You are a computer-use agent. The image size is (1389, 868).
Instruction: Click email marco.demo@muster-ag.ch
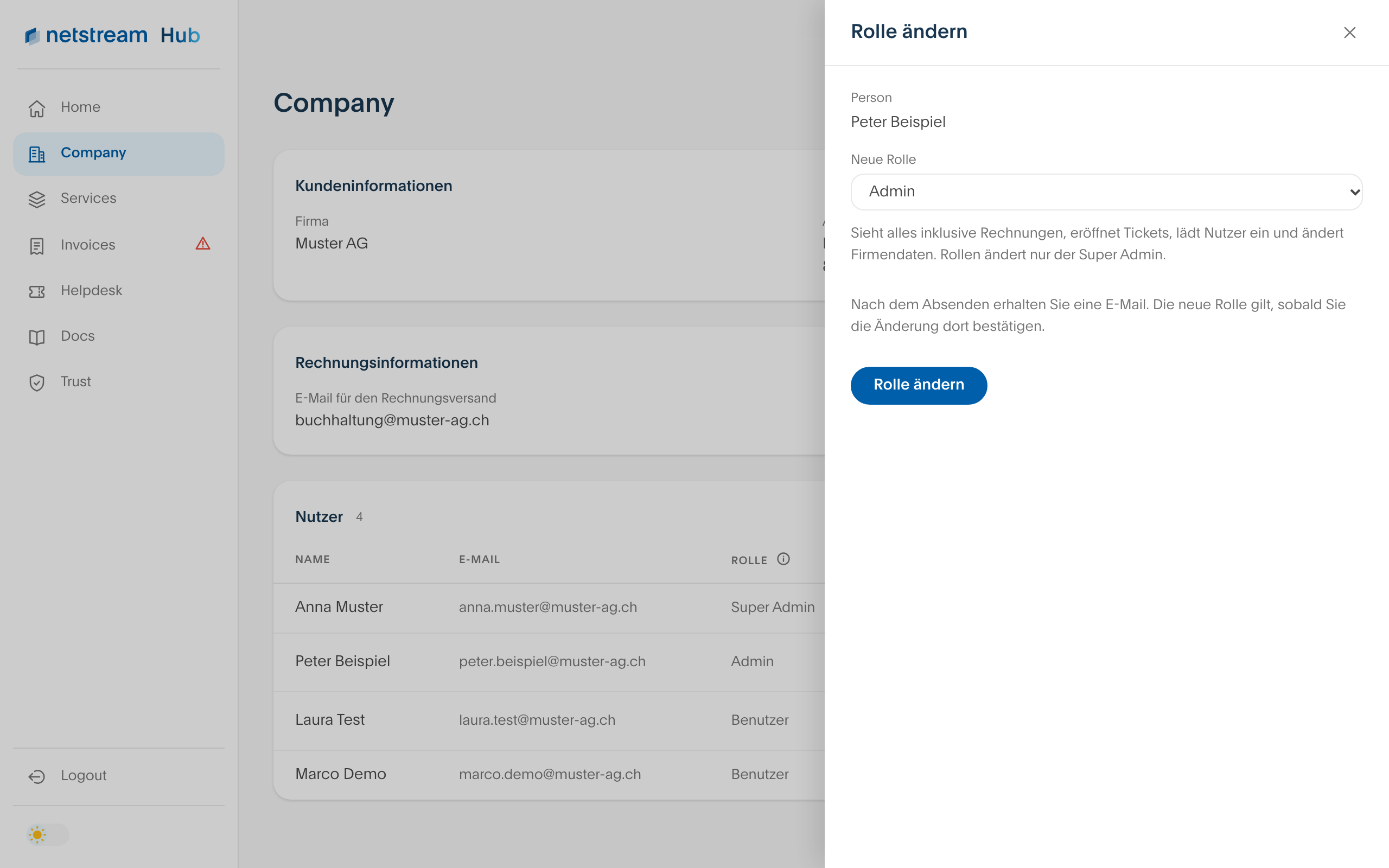pyautogui.click(x=550, y=775)
